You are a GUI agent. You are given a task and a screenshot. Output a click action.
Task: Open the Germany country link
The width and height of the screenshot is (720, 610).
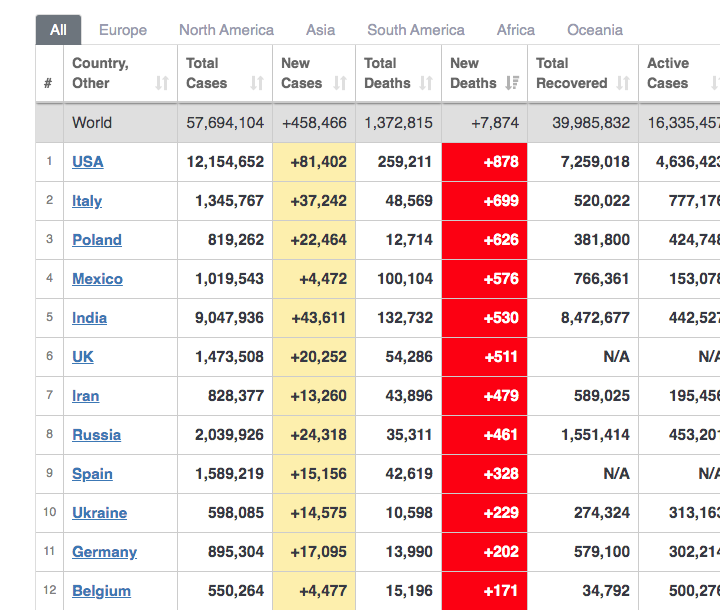point(104,552)
